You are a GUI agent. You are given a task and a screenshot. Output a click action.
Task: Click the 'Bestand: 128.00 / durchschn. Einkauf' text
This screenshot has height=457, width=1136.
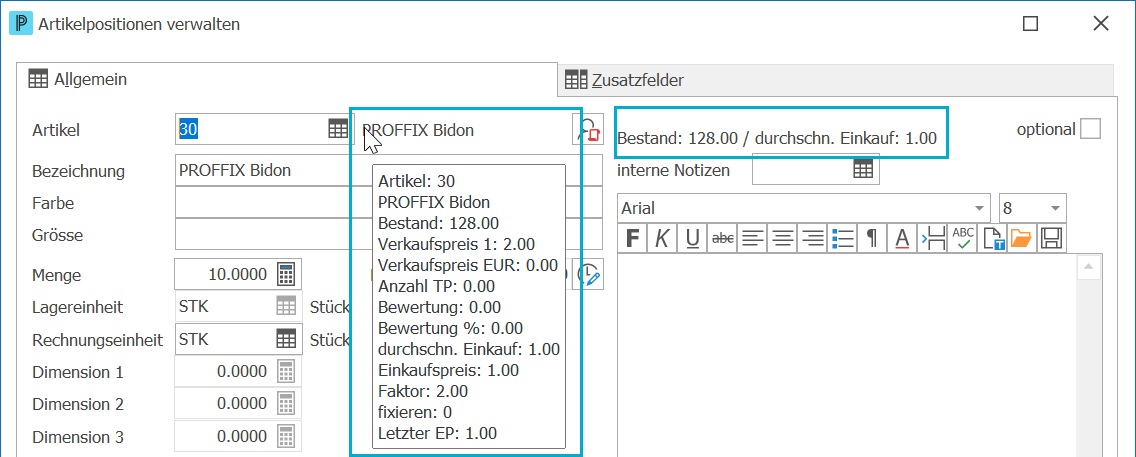tap(777, 138)
